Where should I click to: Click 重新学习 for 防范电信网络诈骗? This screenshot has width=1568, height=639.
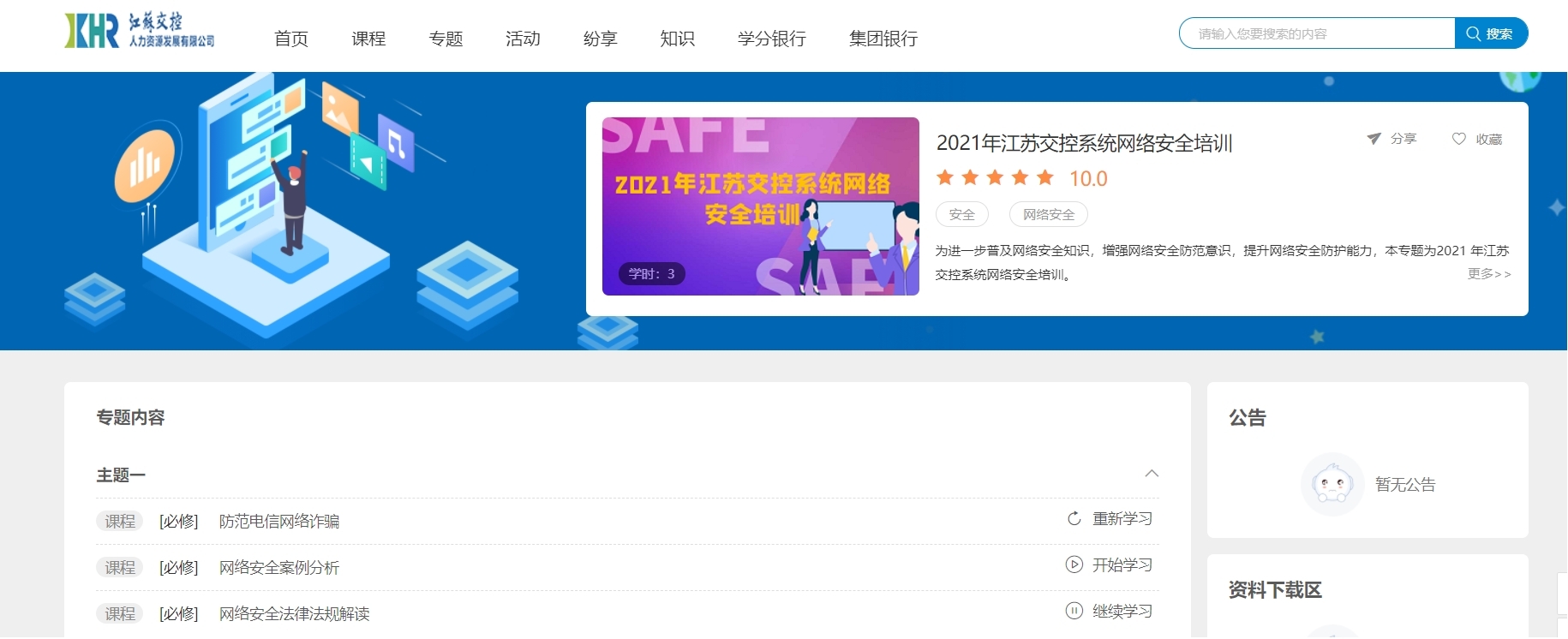1122,519
